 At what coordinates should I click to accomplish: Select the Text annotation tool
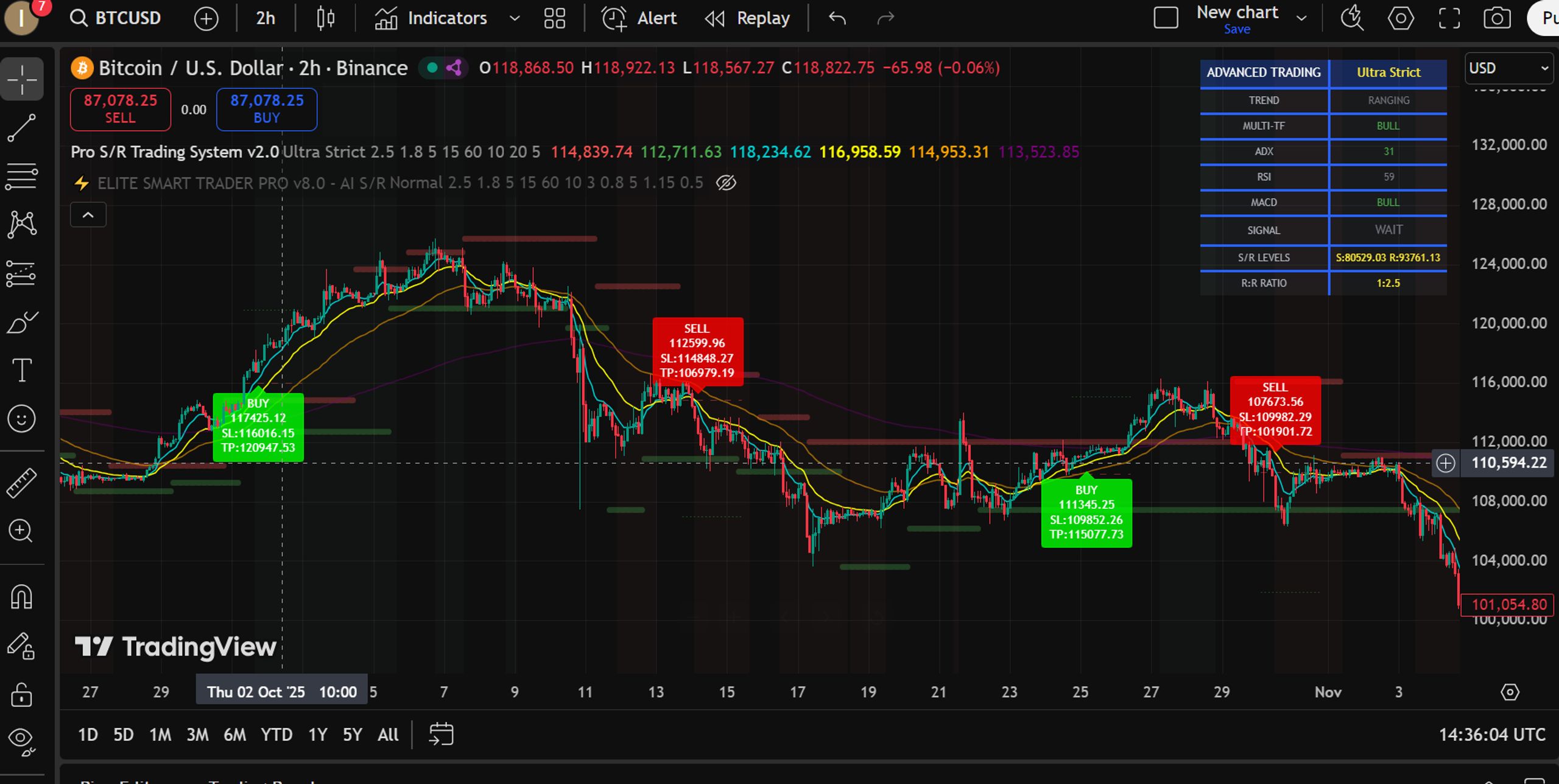tap(22, 370)
